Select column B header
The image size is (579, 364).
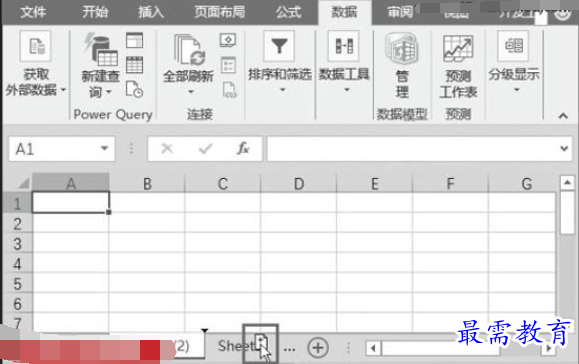[147, 183]
